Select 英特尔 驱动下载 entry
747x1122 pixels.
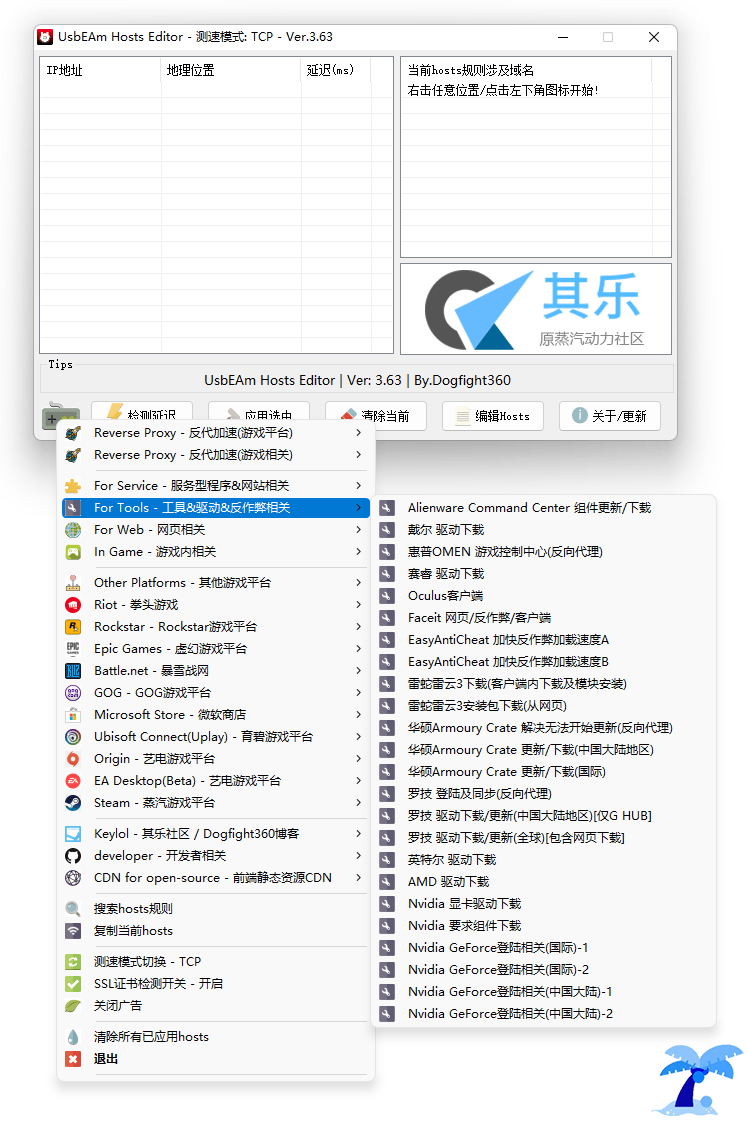click(x=542, y=860)
